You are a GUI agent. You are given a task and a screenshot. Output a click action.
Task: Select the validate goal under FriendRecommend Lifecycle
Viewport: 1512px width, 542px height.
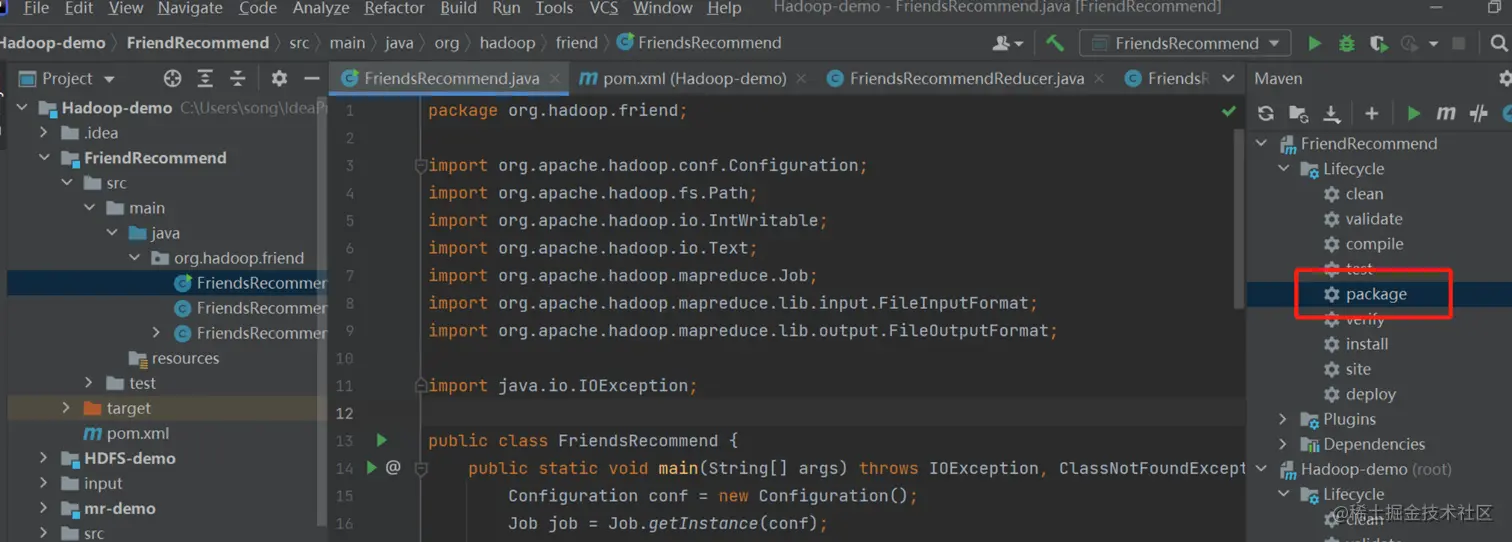[x=1374, y=219]
